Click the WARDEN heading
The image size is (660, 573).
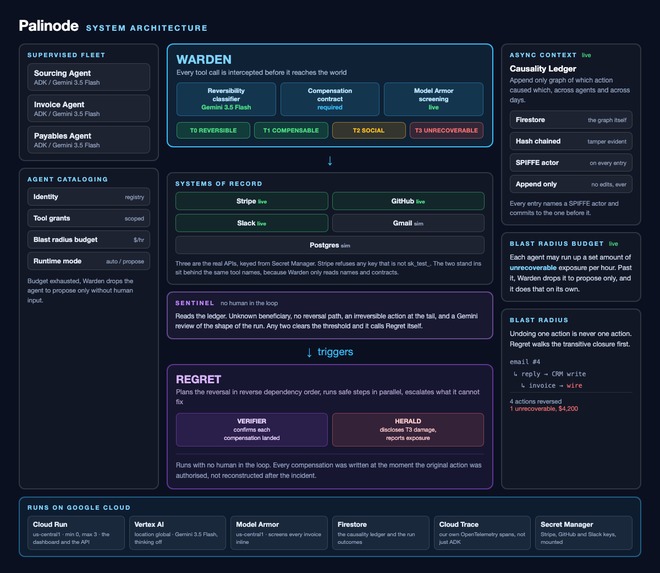[204, 59]
